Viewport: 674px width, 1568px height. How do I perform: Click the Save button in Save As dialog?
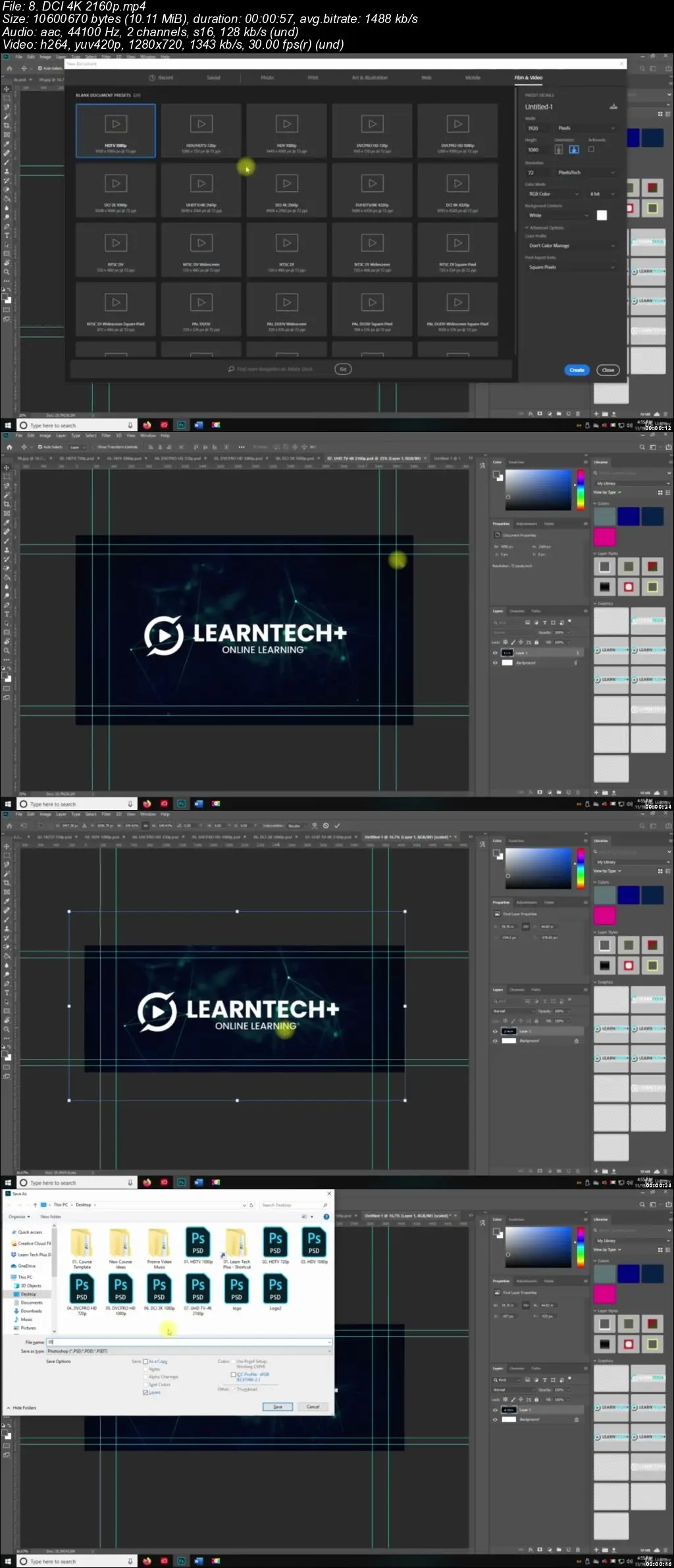(x=278, y=1407)
